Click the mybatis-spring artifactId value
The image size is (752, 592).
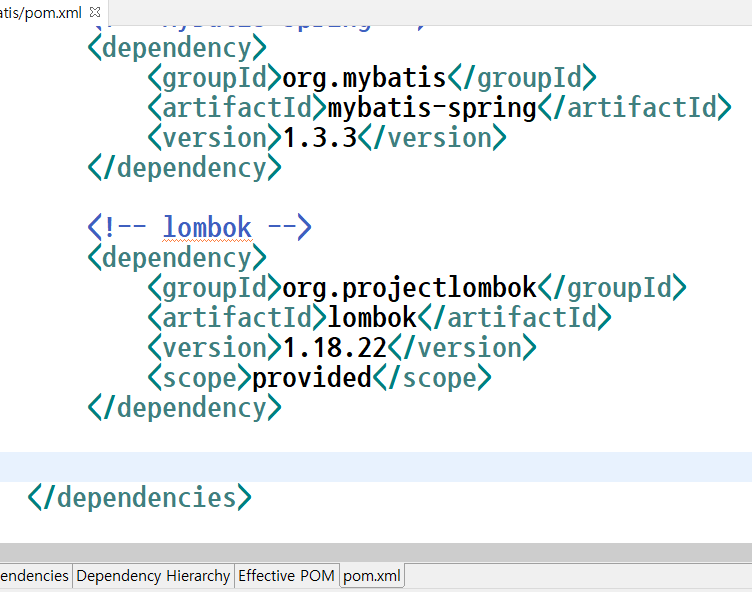(x=432, y=108)
